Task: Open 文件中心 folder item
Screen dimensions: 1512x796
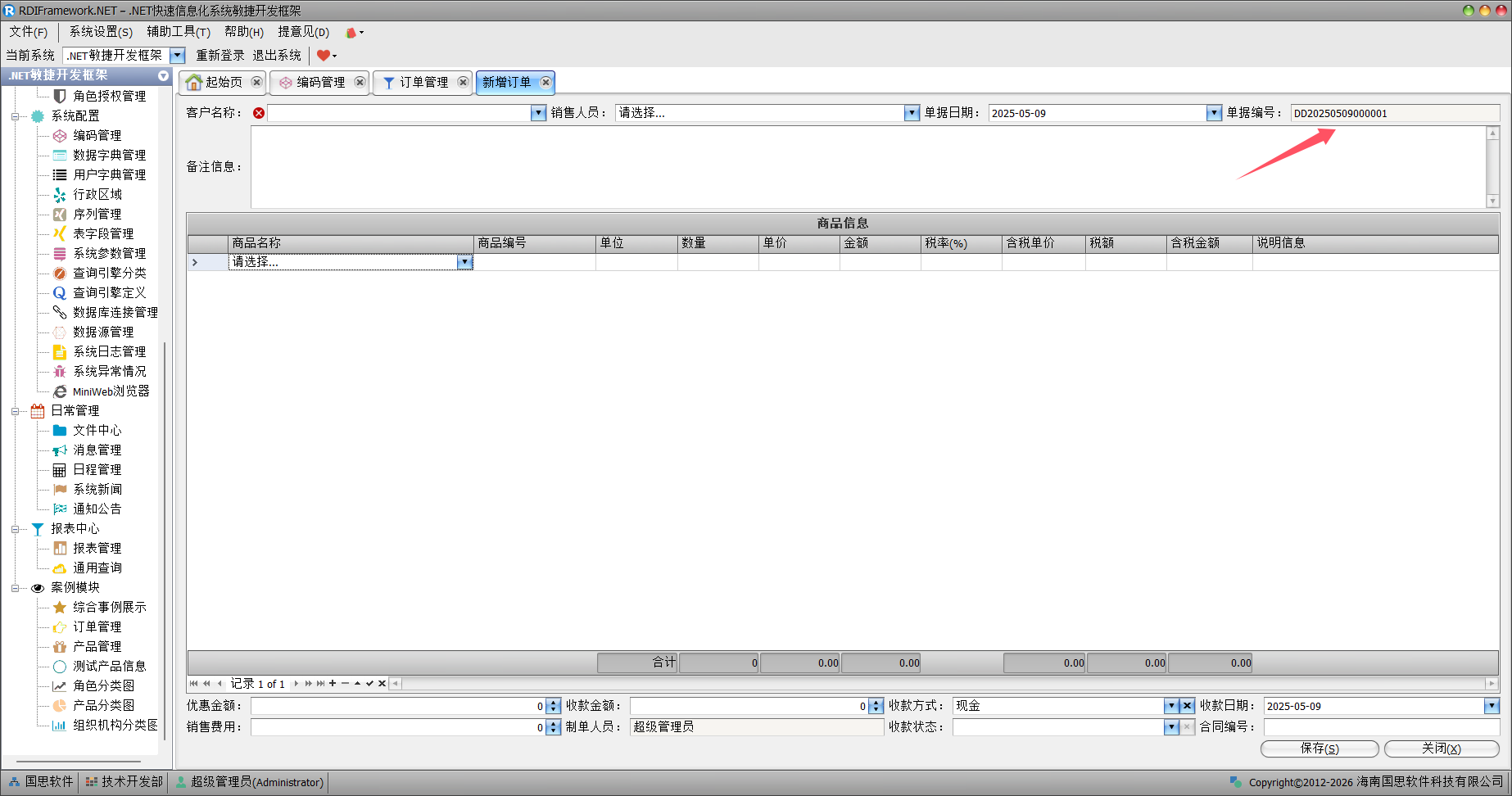Action: click(x=97, y=430)
